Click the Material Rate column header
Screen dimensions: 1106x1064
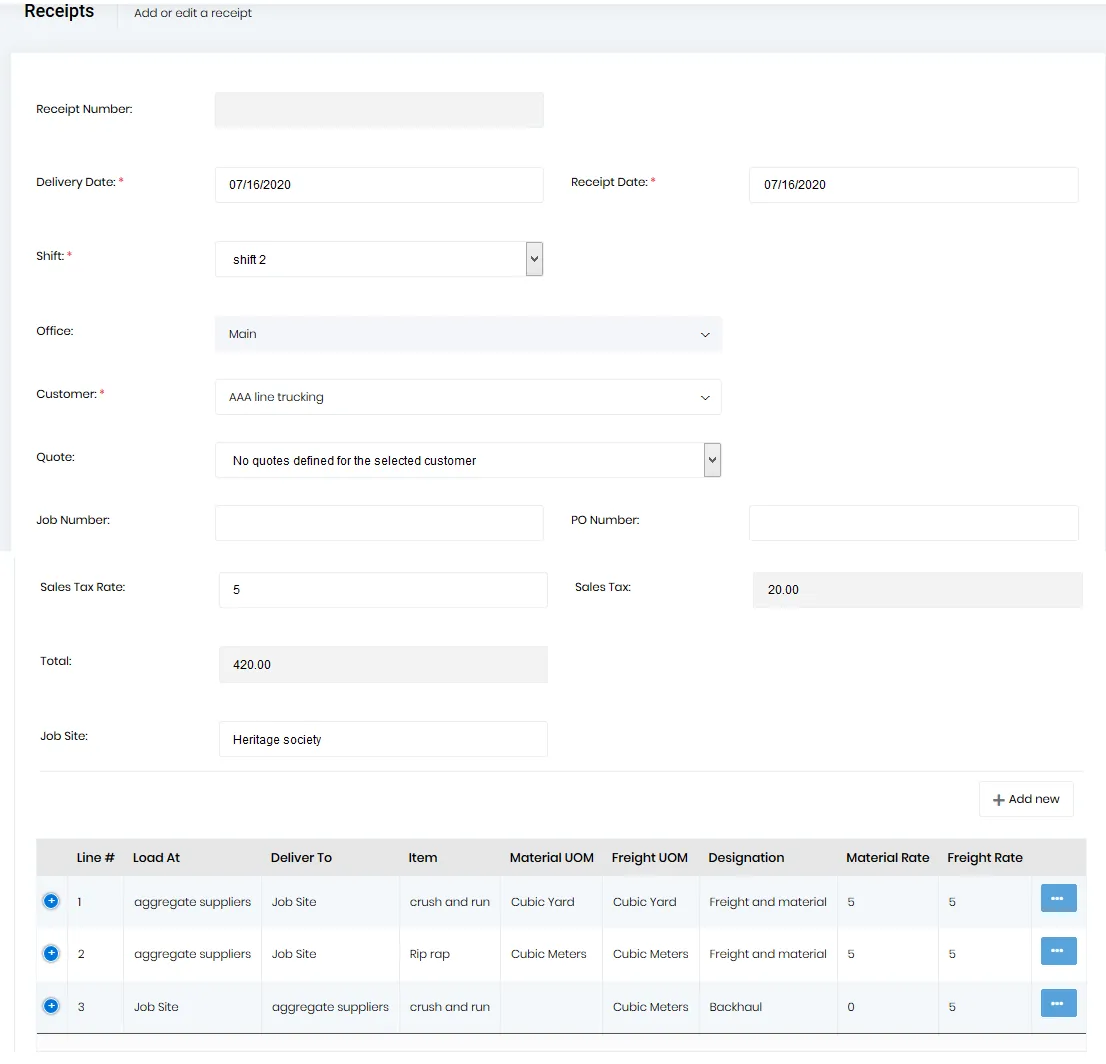point(887,857)
